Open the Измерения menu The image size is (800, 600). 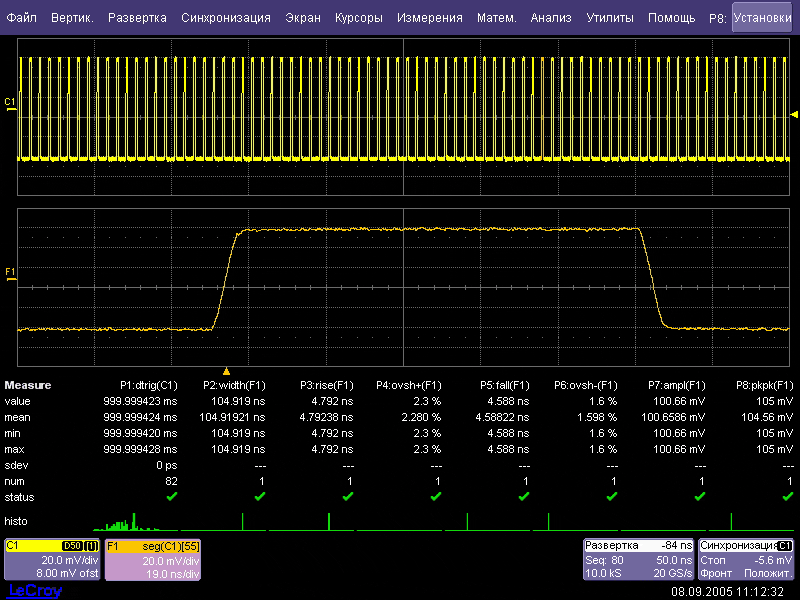coord(429,18)
